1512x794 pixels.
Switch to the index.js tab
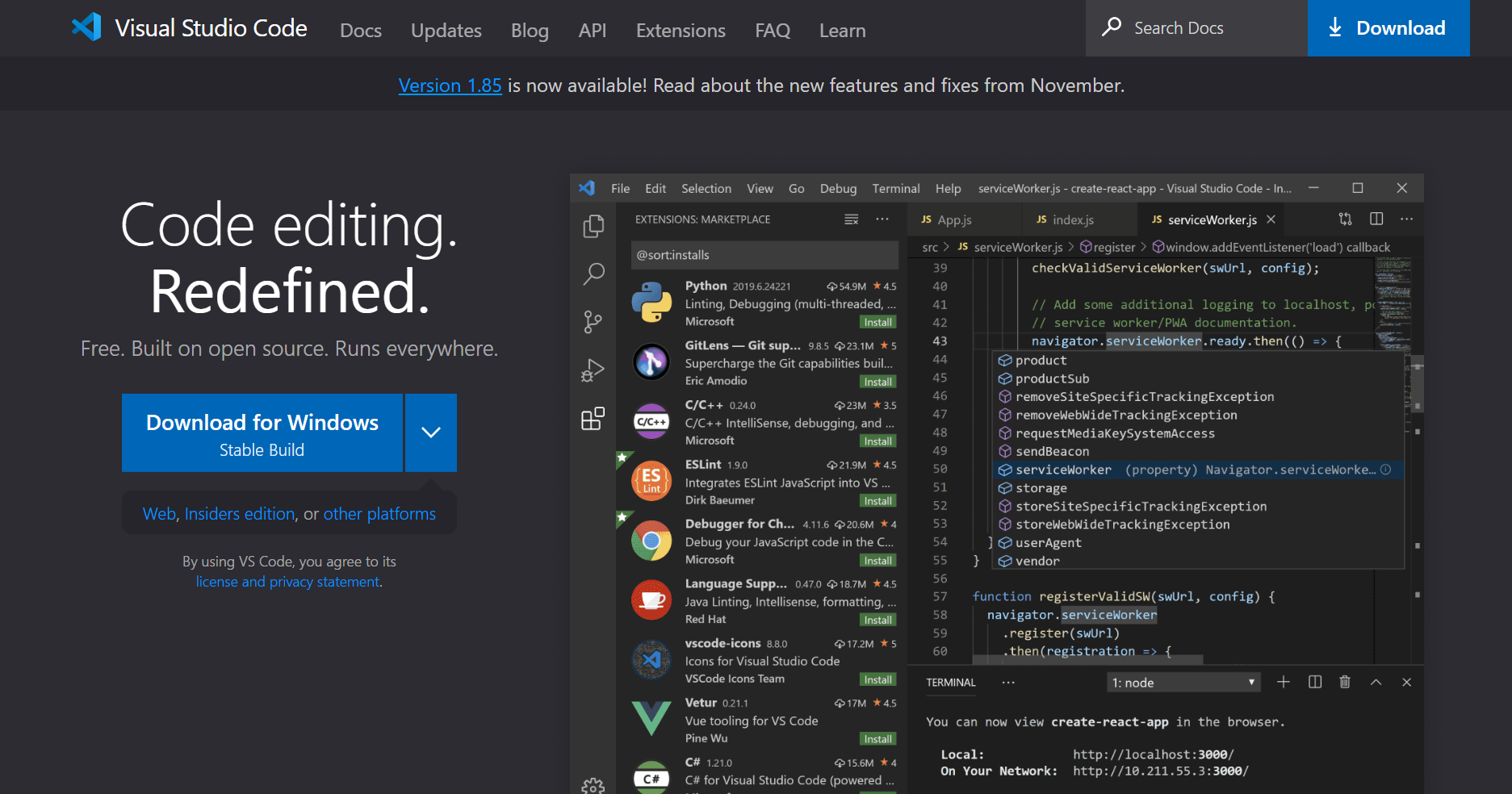click(1074, 219)
